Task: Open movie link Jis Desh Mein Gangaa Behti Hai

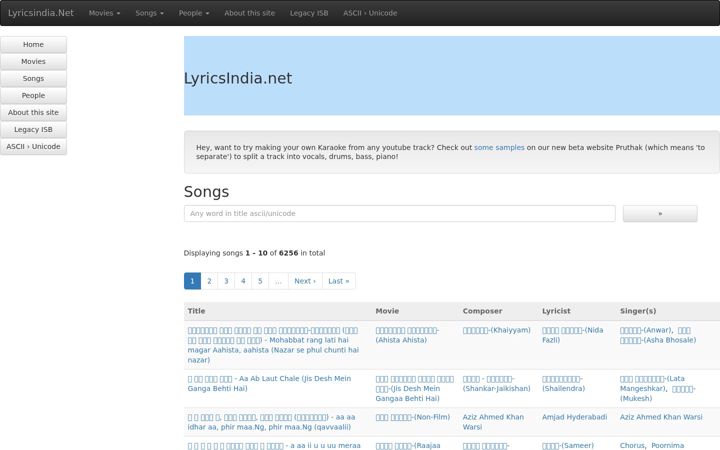Action: (x=414, y=388)
